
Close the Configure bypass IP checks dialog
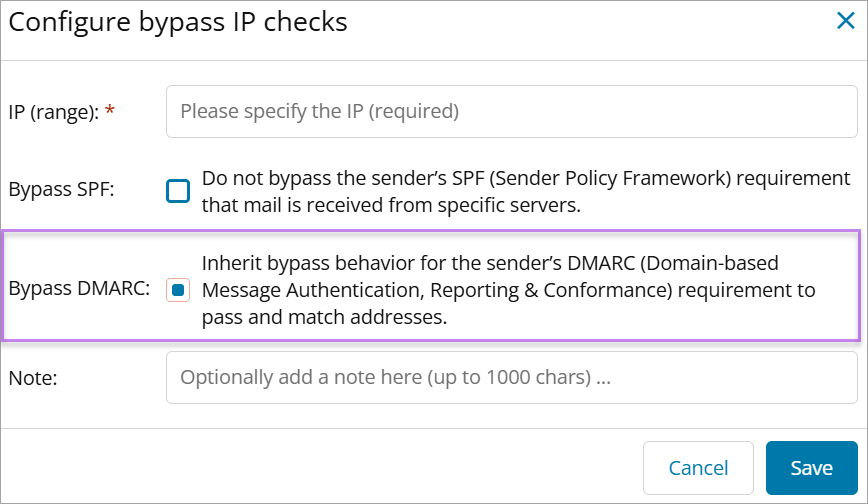pyautogui.click(x=845, y=22)
